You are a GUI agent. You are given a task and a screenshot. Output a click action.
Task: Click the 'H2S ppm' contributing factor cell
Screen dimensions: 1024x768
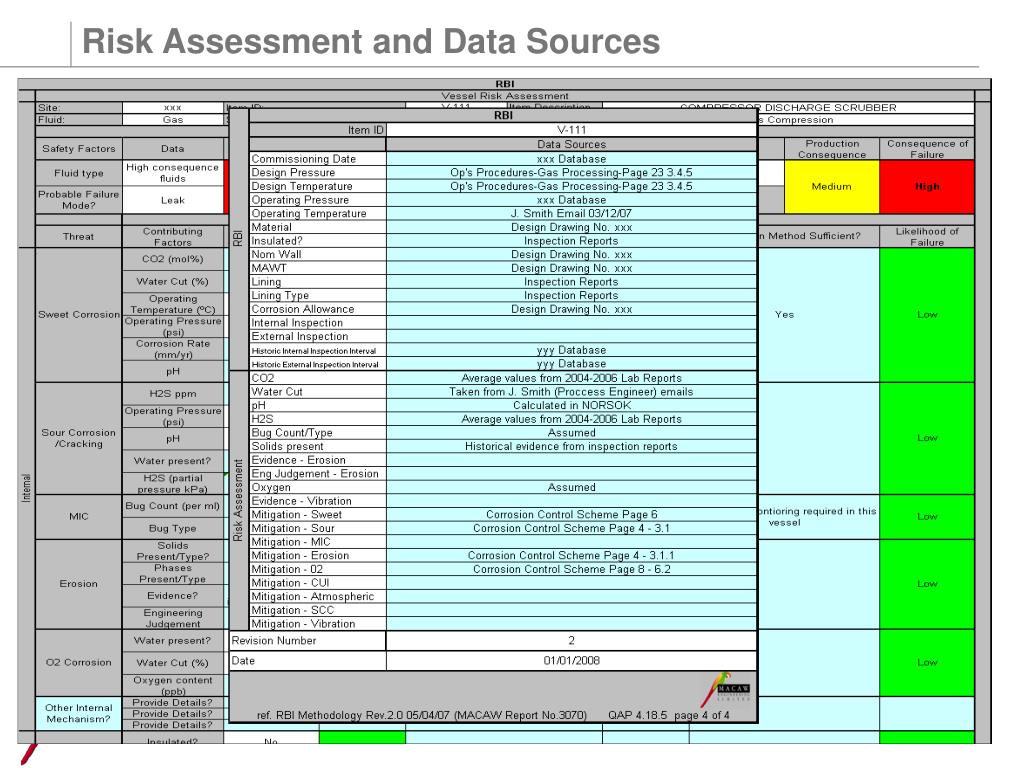pyautogui.click(x=172, y=394)
